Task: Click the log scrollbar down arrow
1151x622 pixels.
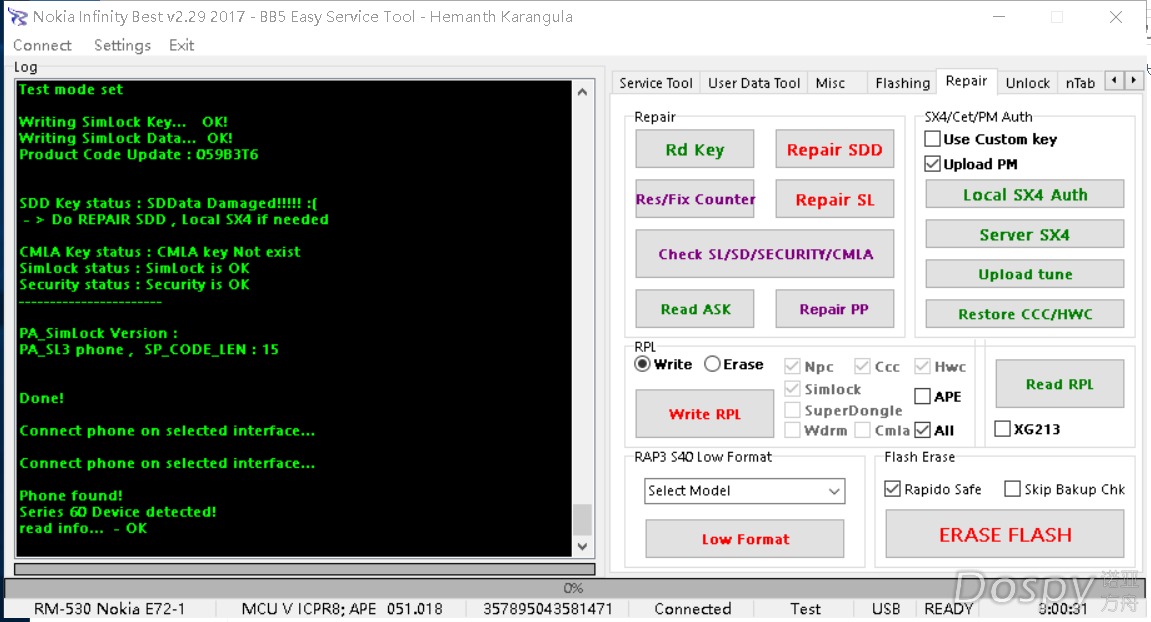Action: coord(582,546)
